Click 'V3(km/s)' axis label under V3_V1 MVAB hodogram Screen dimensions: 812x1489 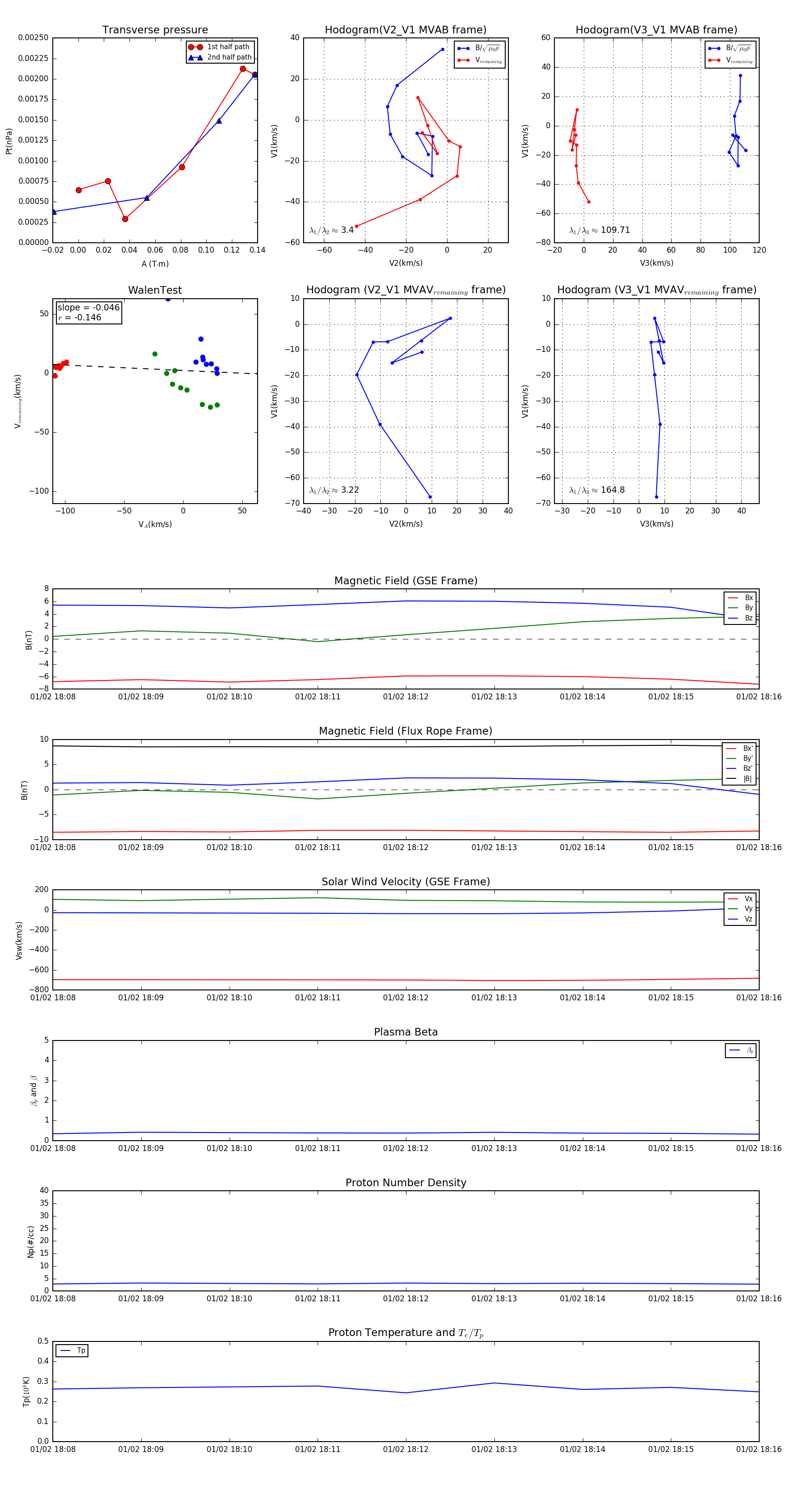click(x=656, y=264)
